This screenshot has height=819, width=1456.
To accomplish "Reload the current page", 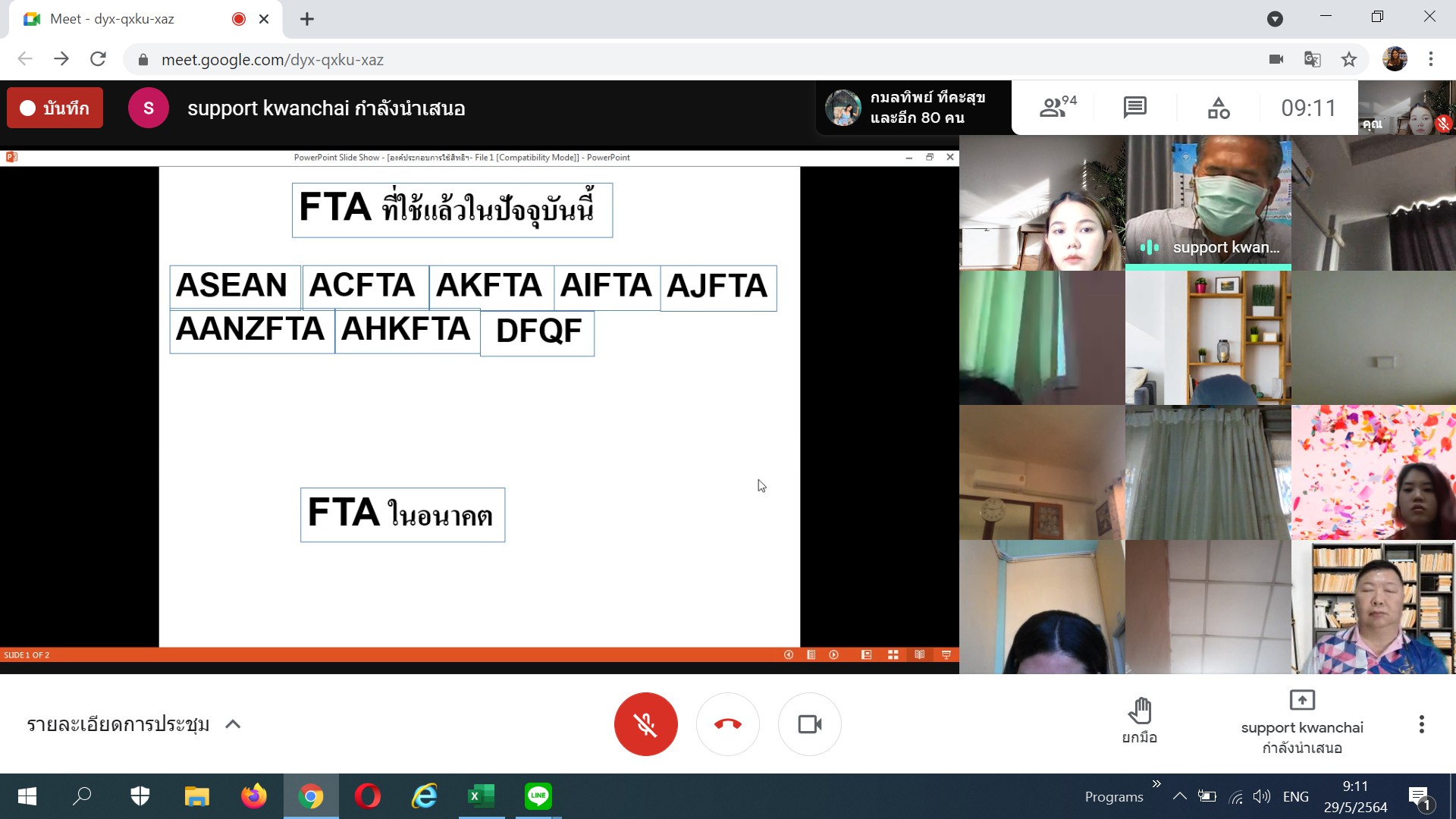I will [x=98, y=59].
